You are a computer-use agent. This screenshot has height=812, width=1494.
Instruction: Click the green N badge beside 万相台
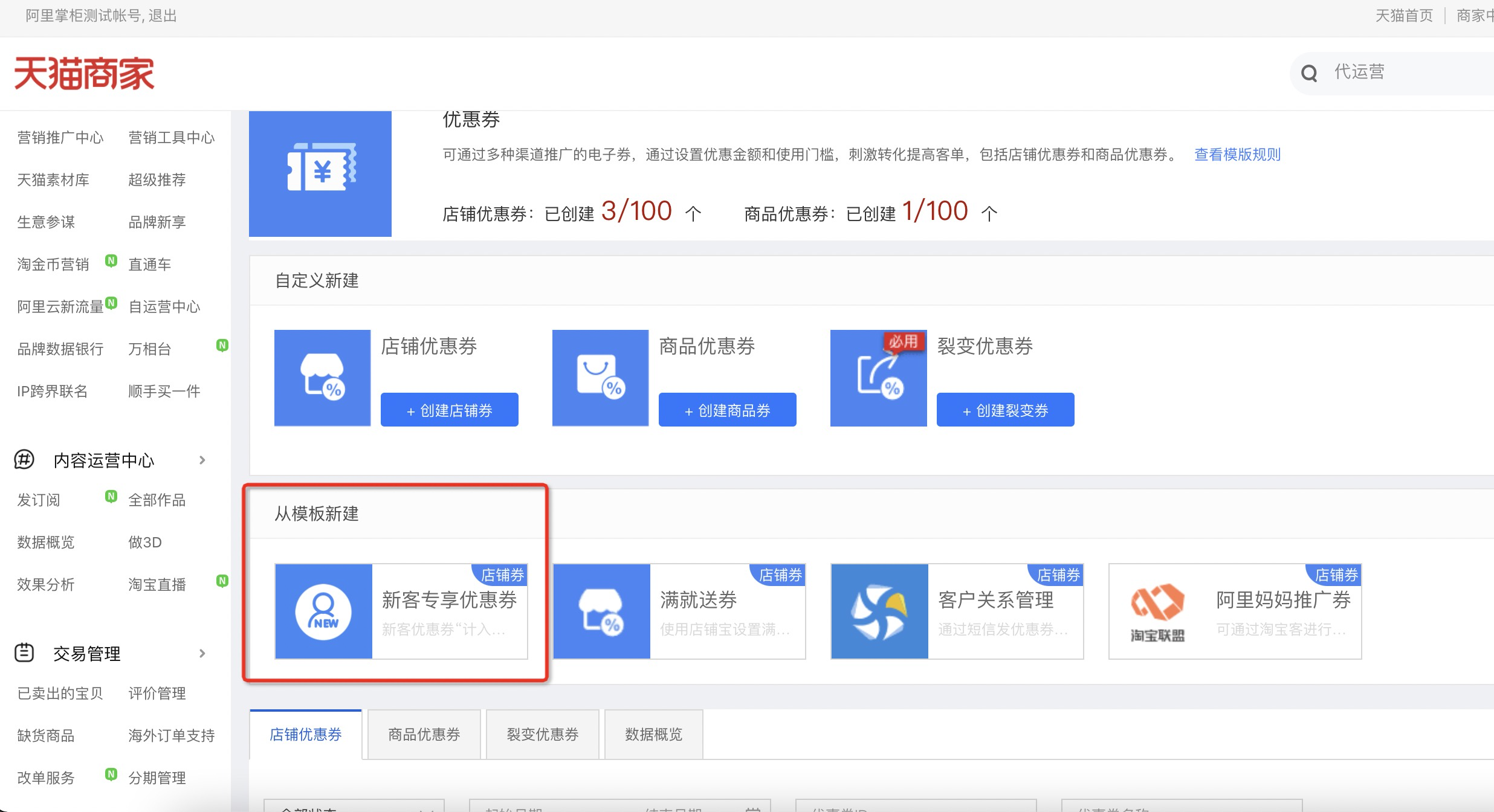coord(222,345)
